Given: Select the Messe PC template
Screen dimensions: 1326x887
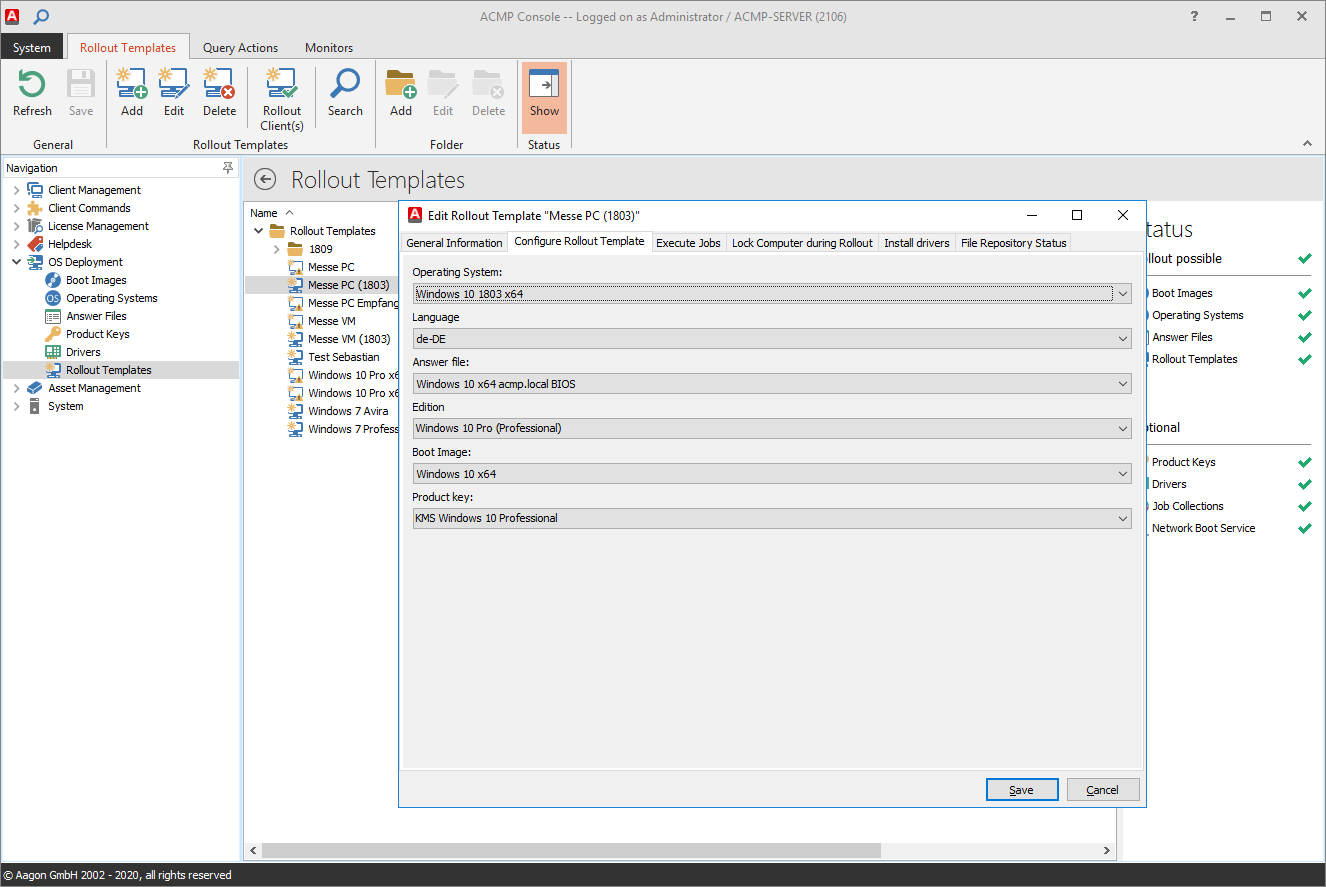Looking at the screenshot, I should point(331,267).
